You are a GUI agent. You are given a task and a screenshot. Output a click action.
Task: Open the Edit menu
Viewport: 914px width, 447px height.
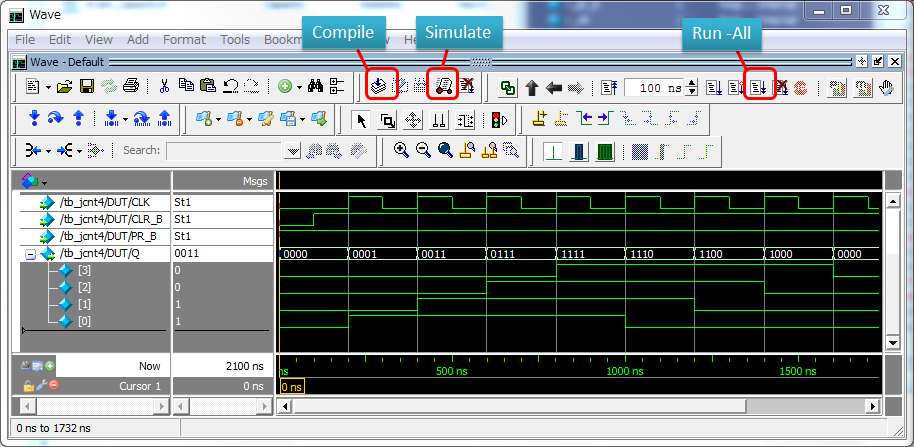(59, 40)
